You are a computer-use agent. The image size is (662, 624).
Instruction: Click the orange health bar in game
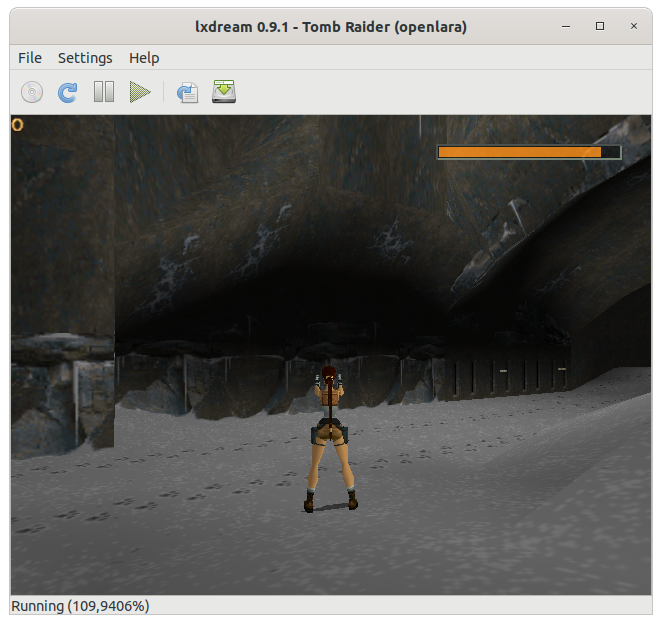tap(529, 152)
